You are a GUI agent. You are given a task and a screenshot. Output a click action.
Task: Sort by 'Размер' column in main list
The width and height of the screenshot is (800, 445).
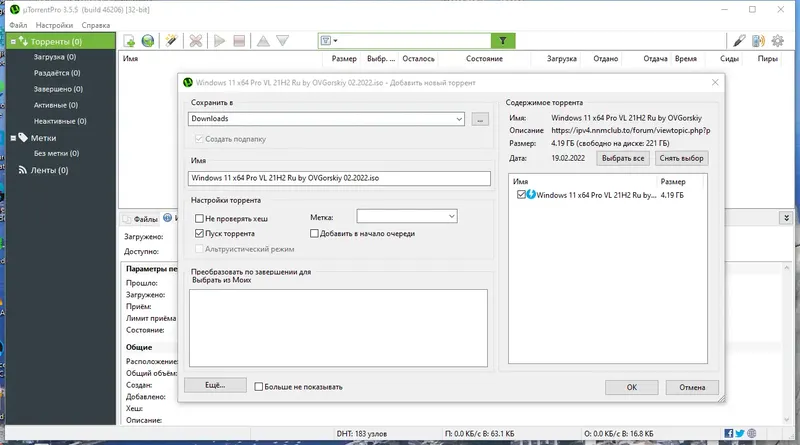(344, 59)
